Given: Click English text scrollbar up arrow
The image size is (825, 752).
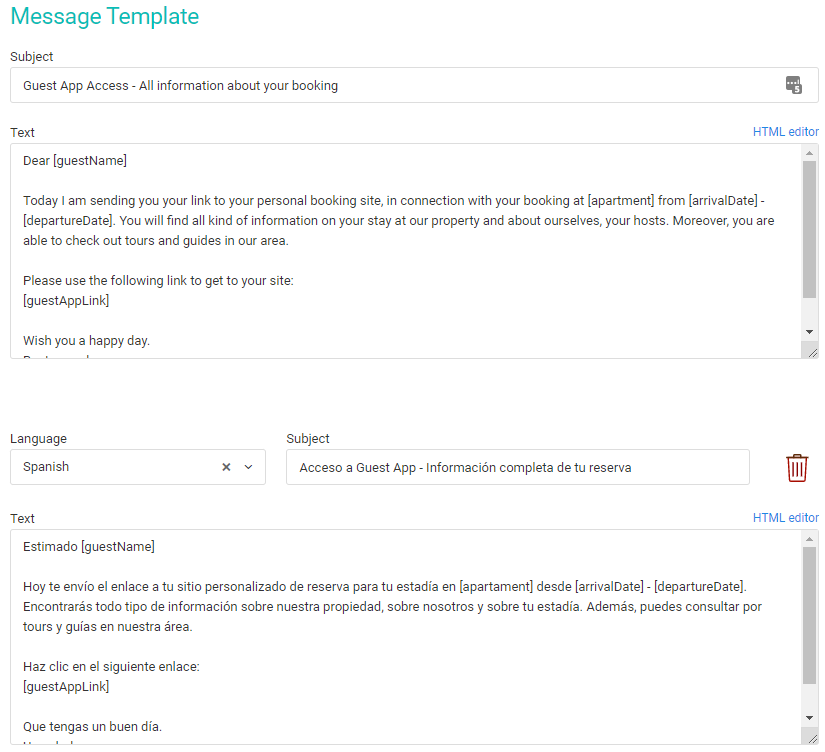Looking at the screenshot, I should click(x=809, y=153).
